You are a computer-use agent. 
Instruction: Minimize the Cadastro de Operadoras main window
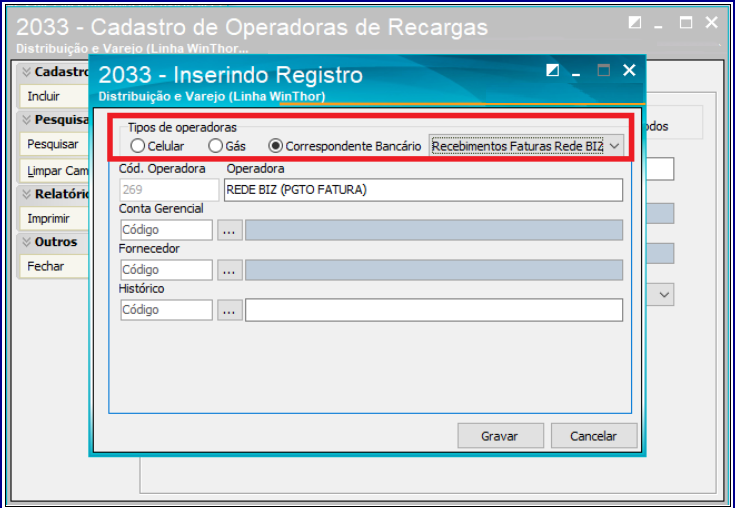click(658, 25)
